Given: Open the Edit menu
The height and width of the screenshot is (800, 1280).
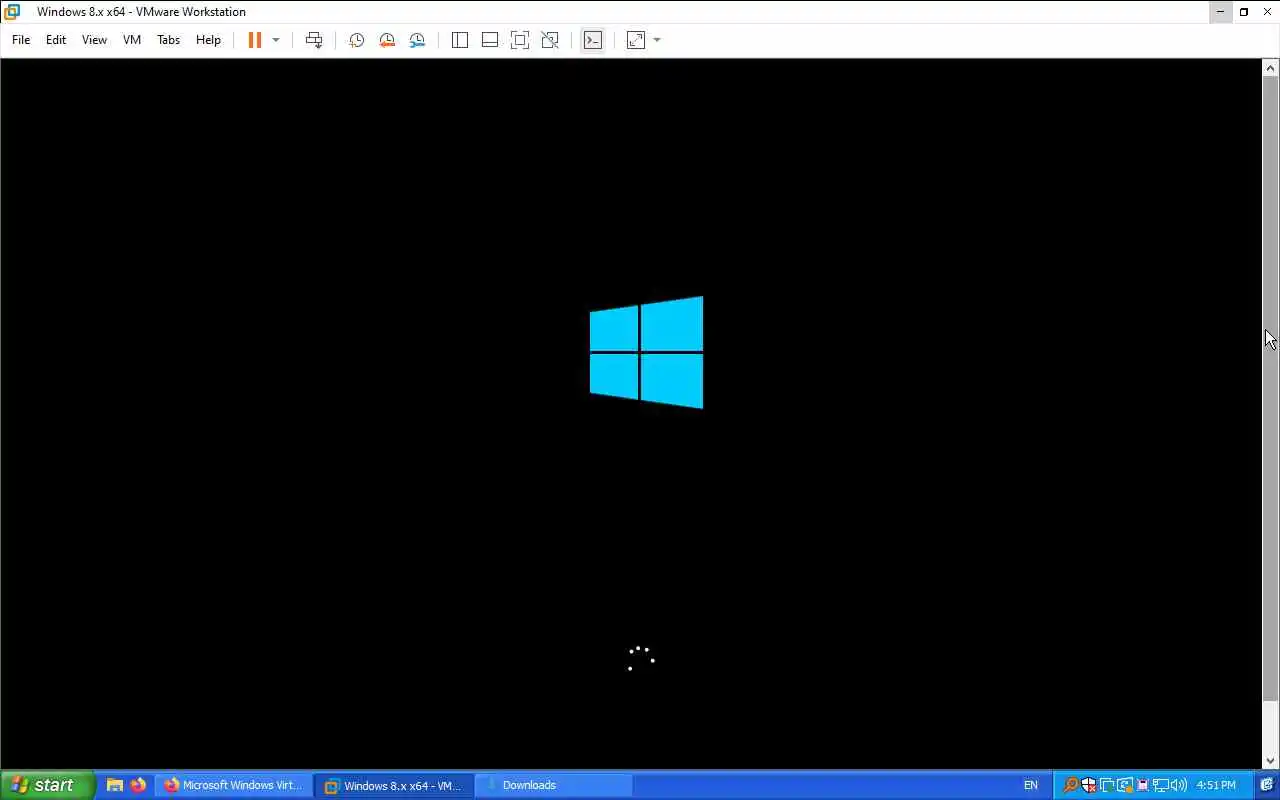Looking at the screenshot, I should coord(56,40).
